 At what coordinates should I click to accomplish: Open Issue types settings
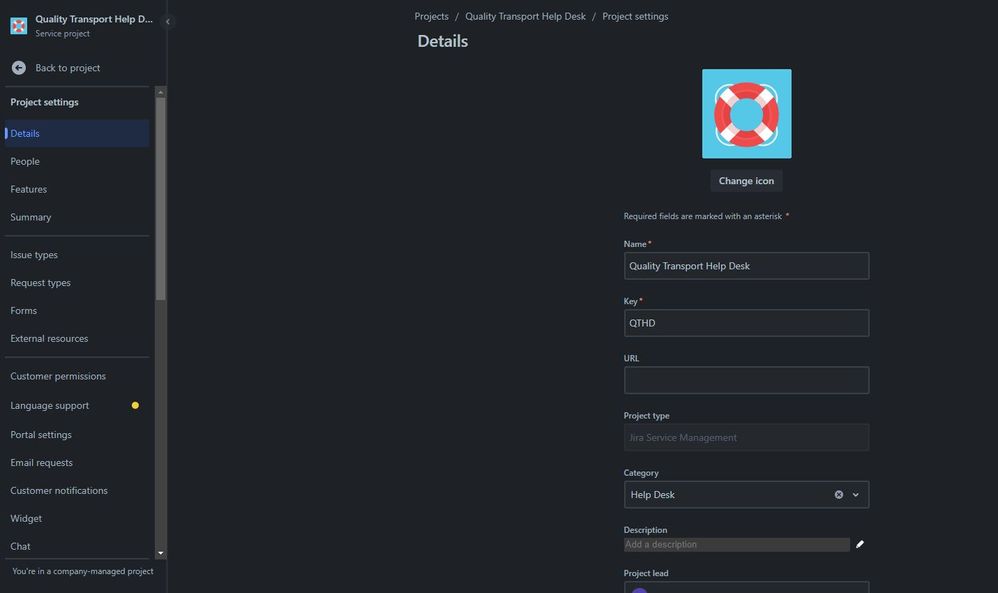click(x=77, y=255)
